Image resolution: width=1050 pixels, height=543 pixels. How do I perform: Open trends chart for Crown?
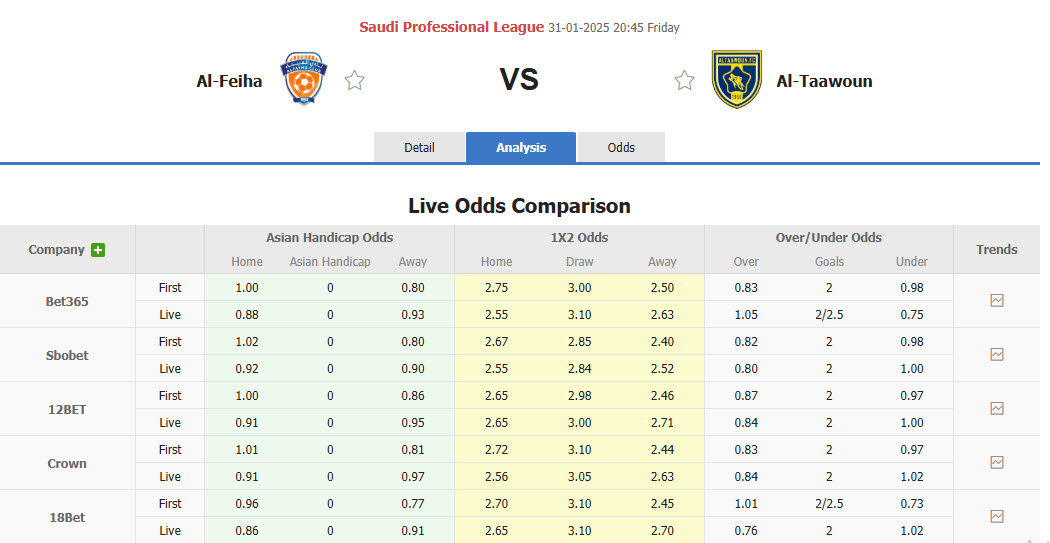coord(996,462)
